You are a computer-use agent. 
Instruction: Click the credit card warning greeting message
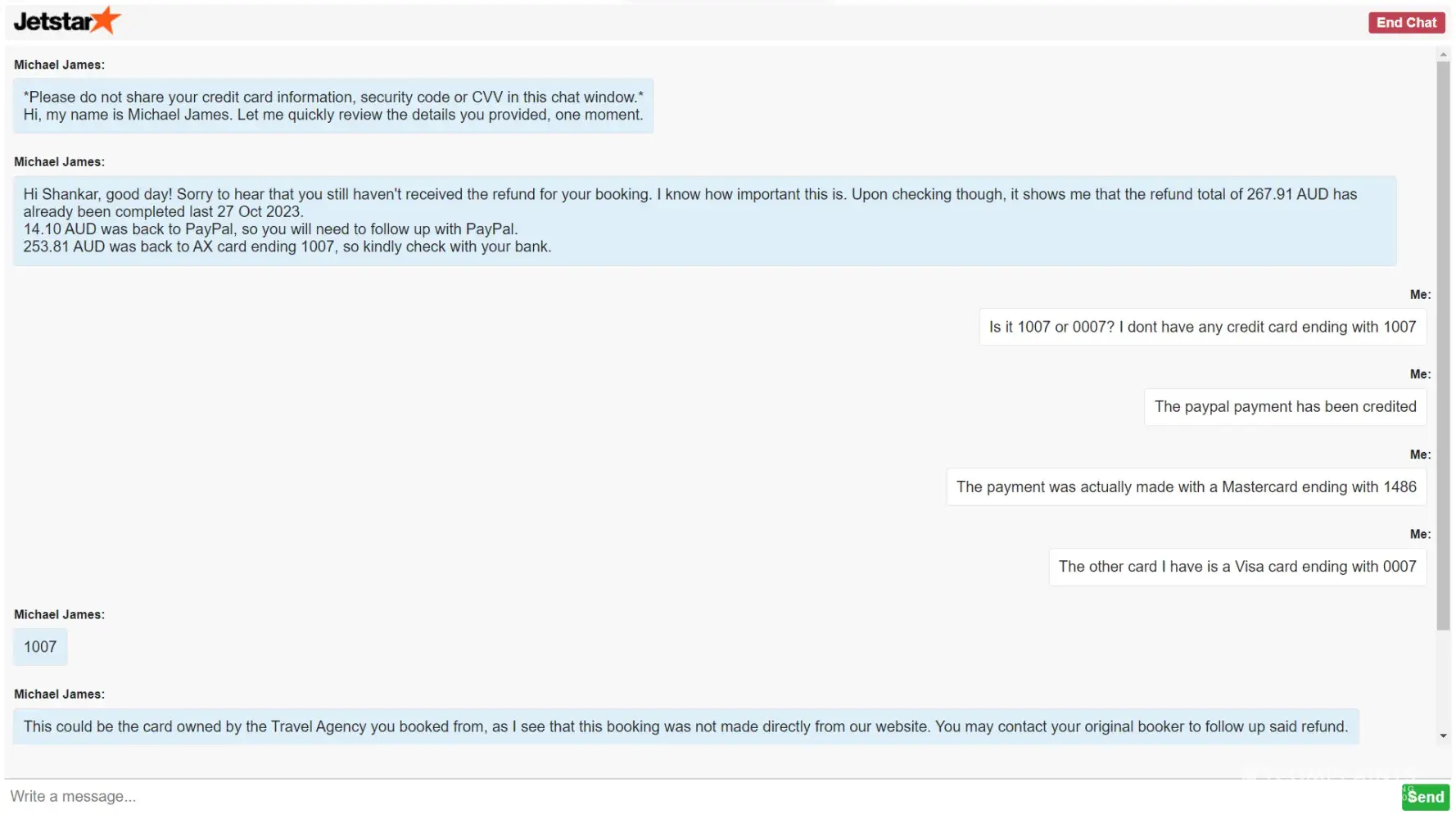(x=333, y=106)
